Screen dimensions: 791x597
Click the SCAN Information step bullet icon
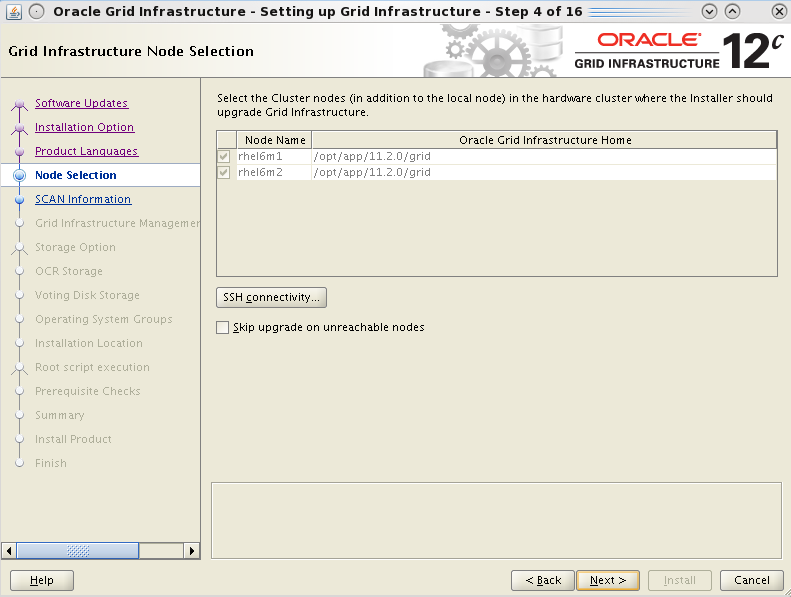pos(19,200)
